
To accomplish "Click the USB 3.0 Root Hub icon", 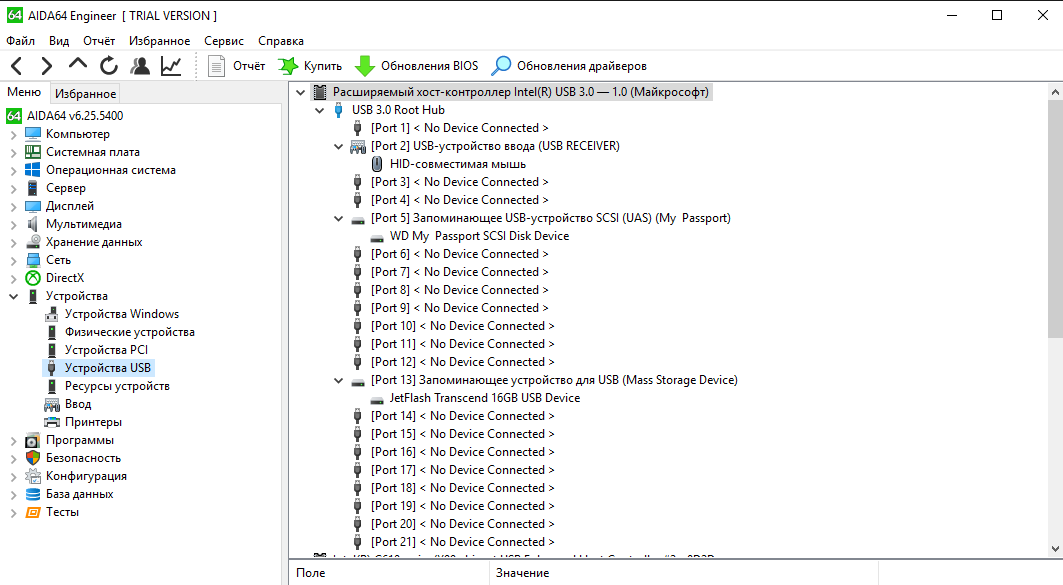I will [338, 110].
